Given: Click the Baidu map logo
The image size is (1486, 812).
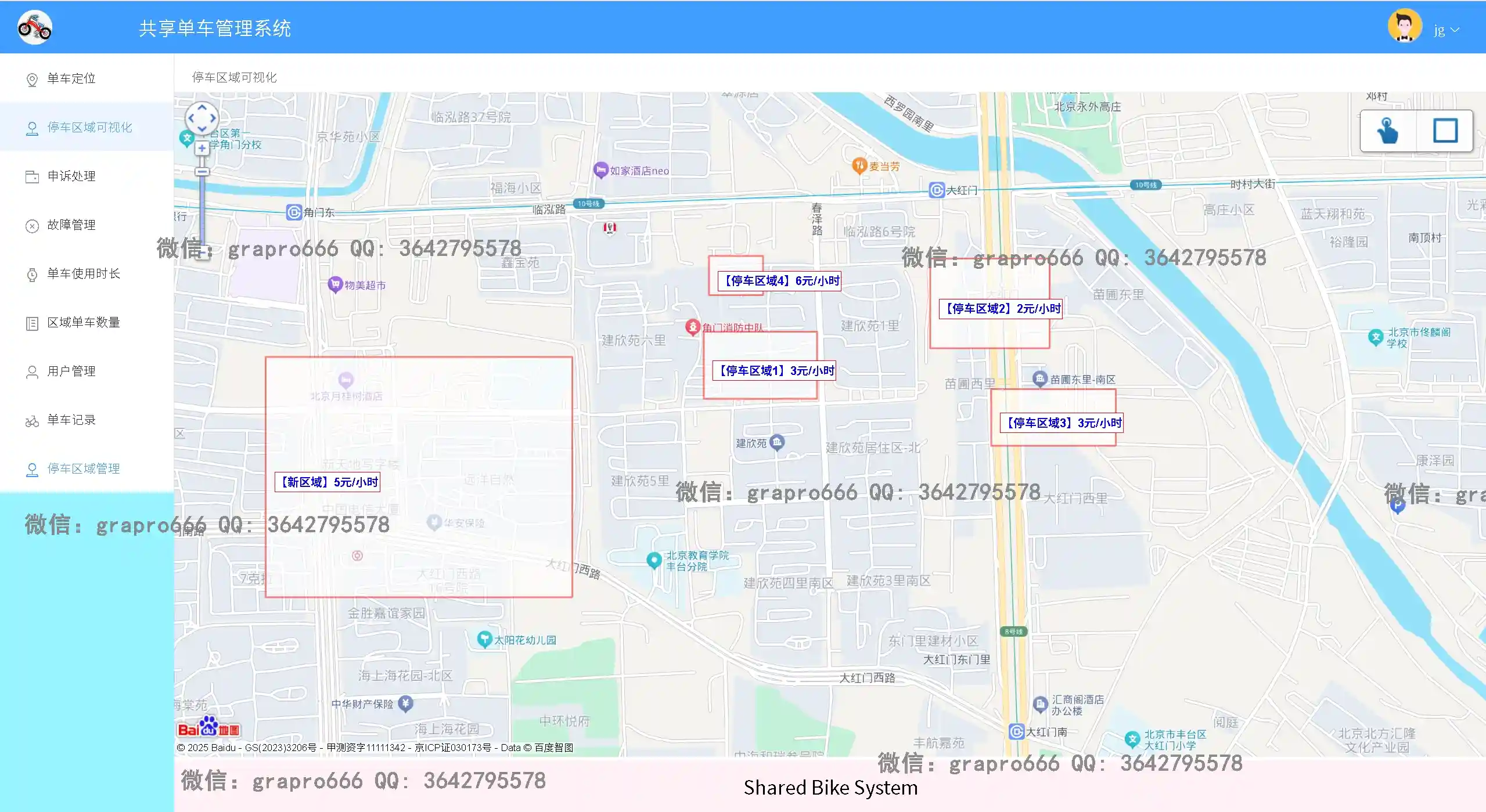Looking at the screenshot, I should click(x=208, y=727).
